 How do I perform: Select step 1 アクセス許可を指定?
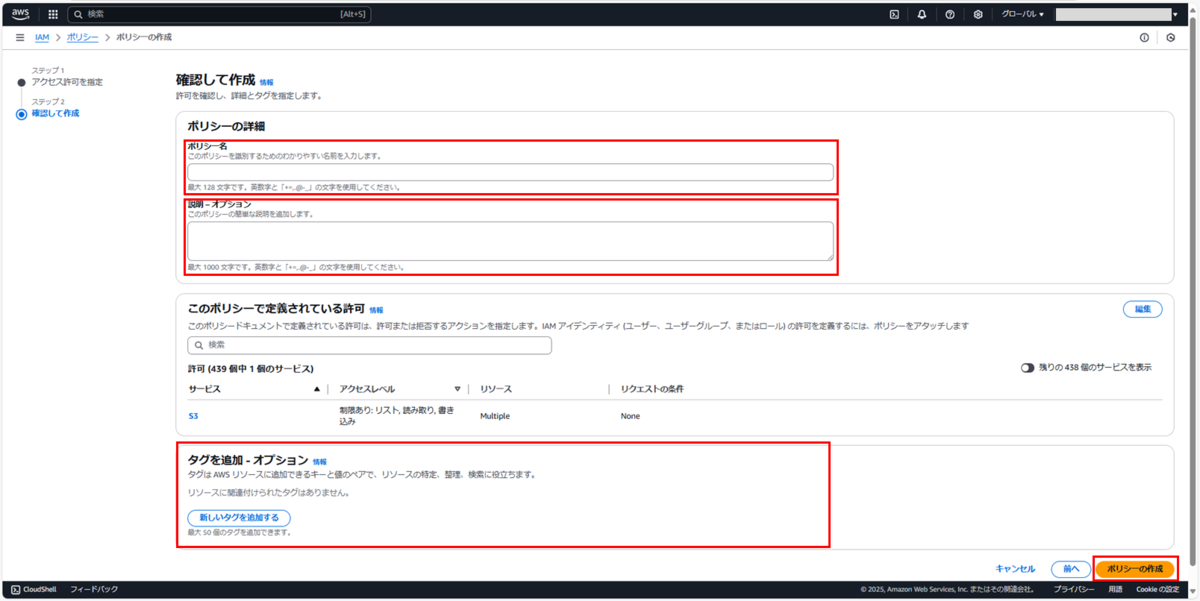67,82
